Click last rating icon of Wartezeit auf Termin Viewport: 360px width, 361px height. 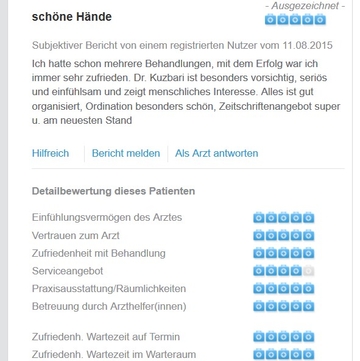coord(309,337)
